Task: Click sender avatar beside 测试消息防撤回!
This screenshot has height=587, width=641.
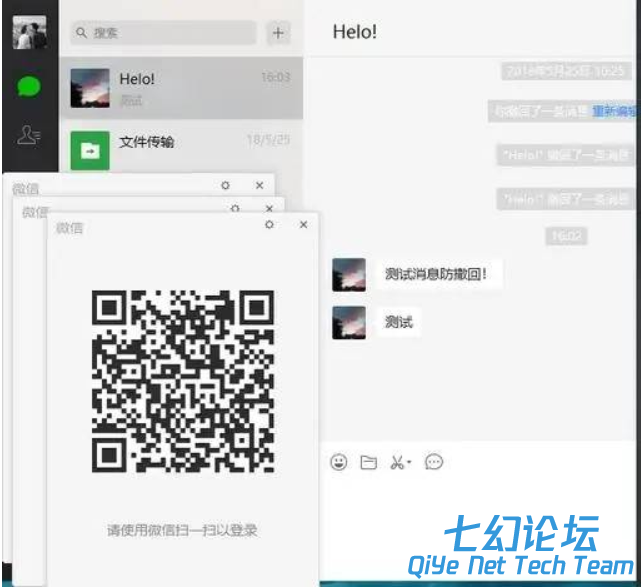Action: click(x=349, y=275)
